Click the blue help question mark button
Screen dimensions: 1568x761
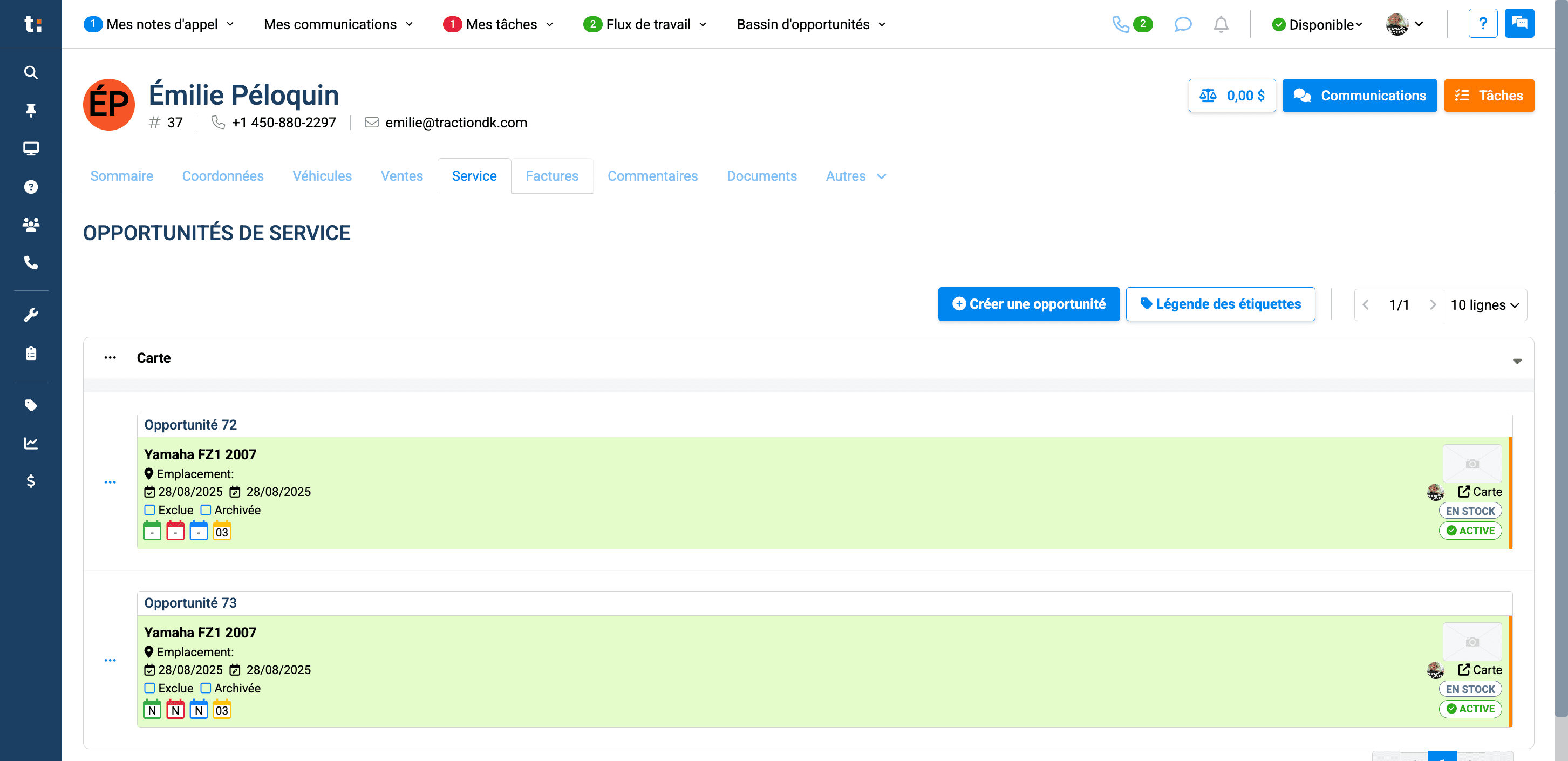click(x=1483, y=24)
